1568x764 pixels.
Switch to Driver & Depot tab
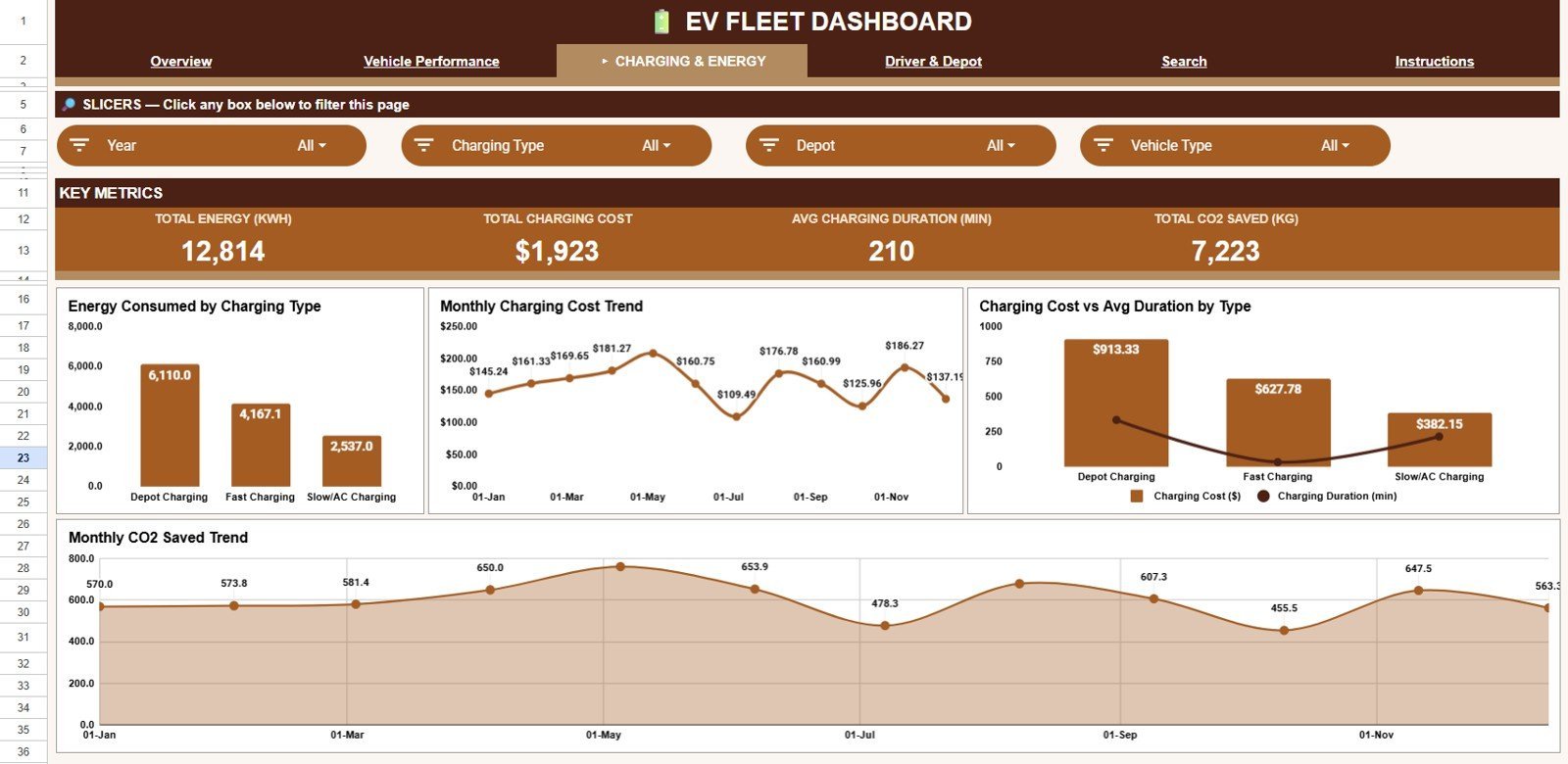click(x=933, y=61)
